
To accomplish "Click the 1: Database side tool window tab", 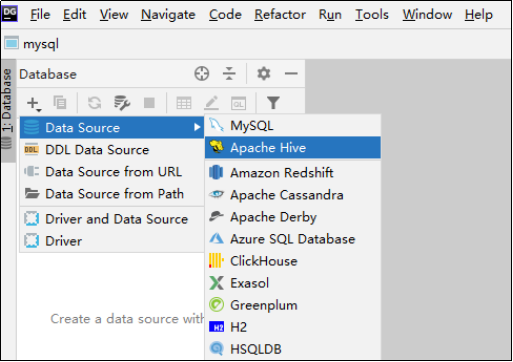I will pyautogui.click(x=8, y=111).
